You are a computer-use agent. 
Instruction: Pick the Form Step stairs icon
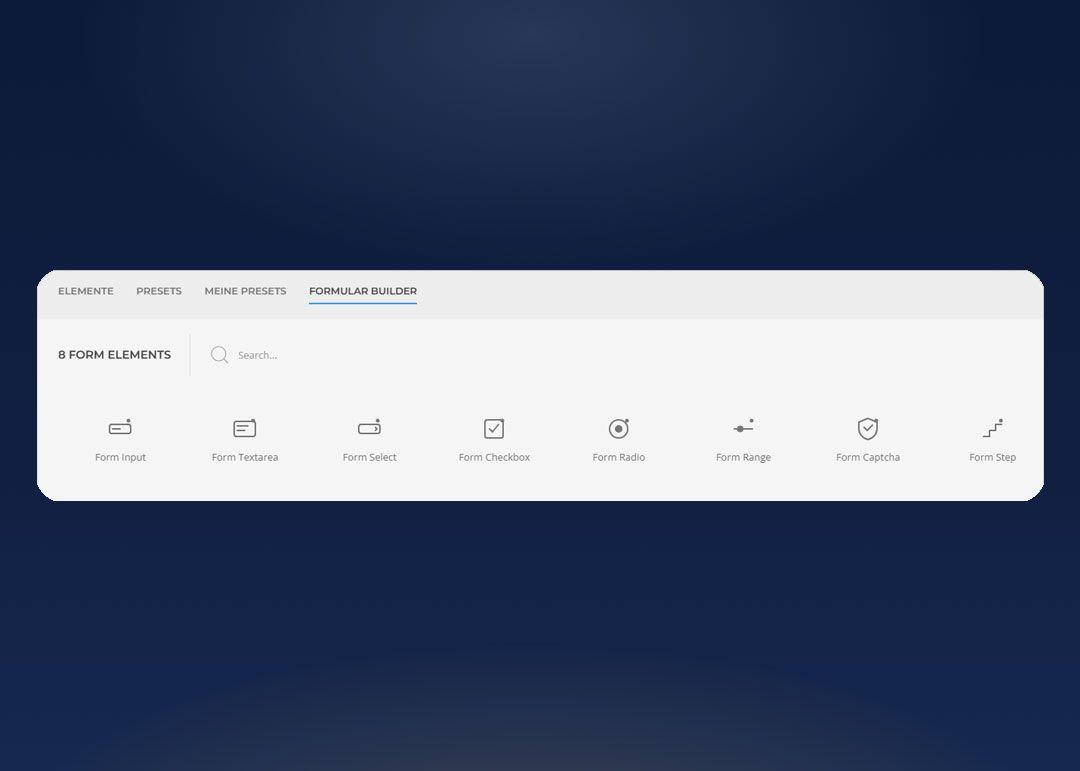coord(993,428)
